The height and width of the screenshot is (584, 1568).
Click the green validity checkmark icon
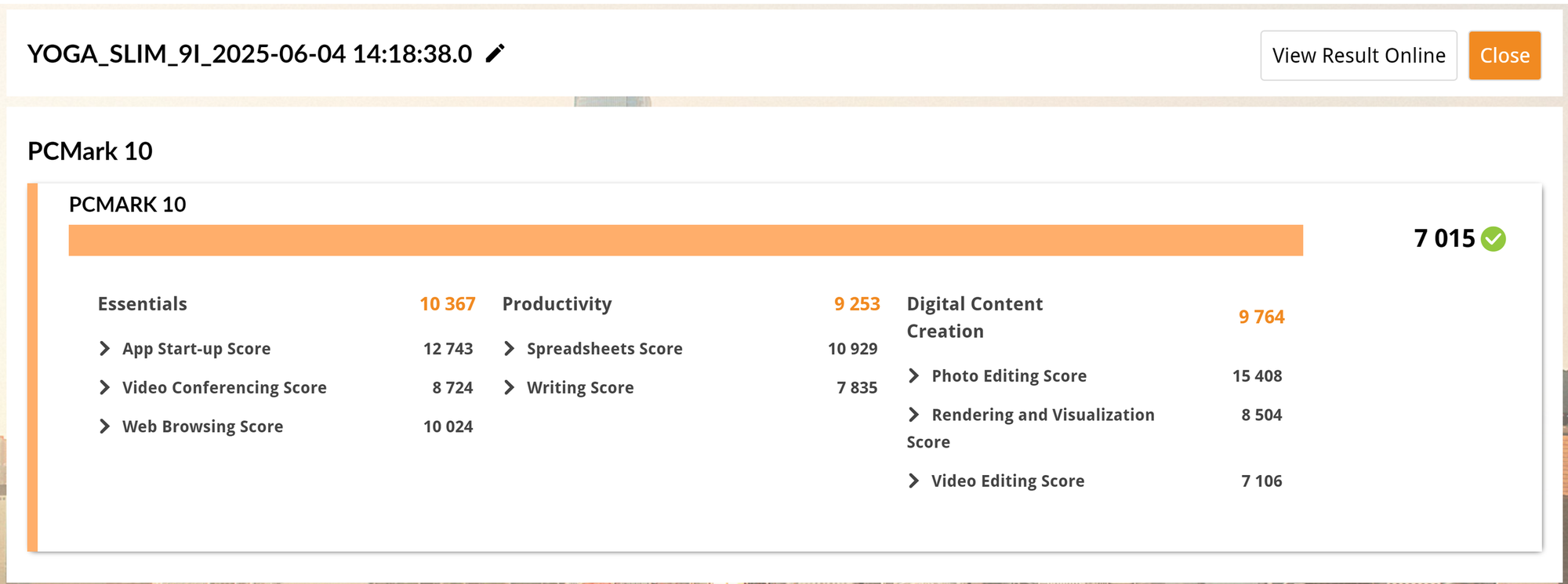[x=1494, y=238]
